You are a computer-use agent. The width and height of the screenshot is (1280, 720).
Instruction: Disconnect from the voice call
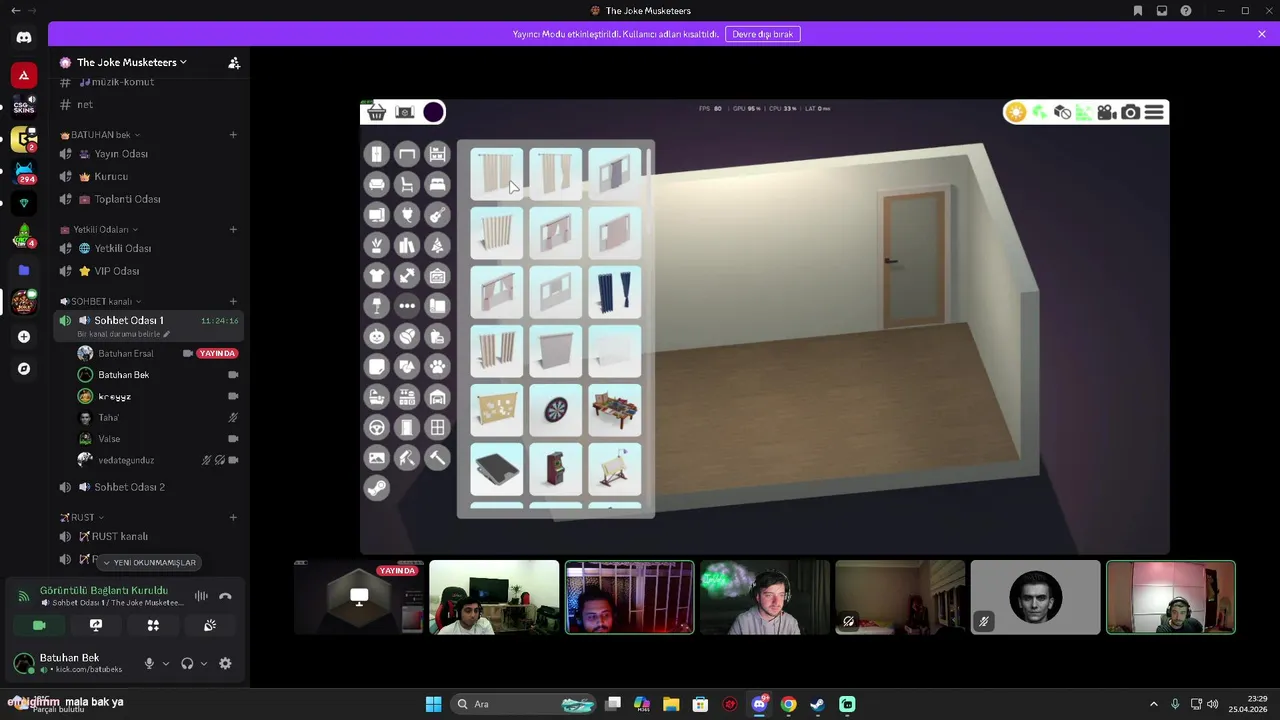[x=225, y=596]
